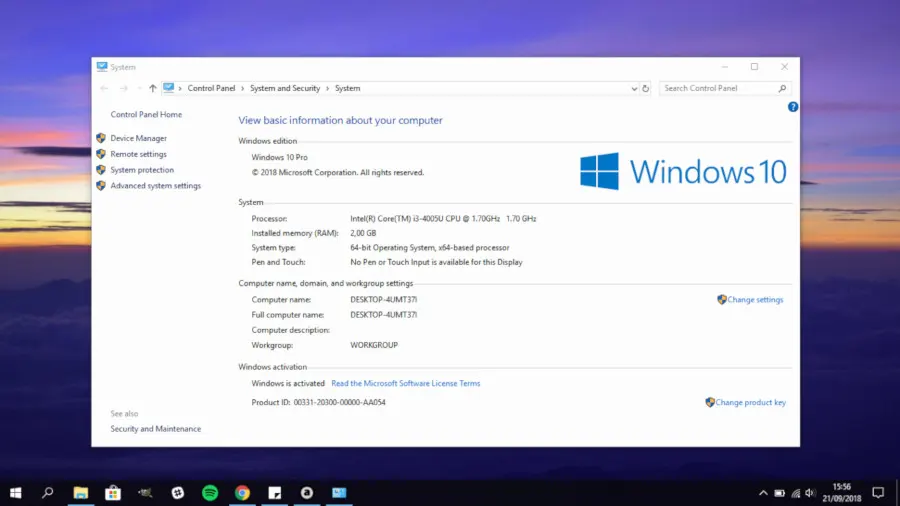
Task: Click the System protection shield icon
Action: click(101, 170)
